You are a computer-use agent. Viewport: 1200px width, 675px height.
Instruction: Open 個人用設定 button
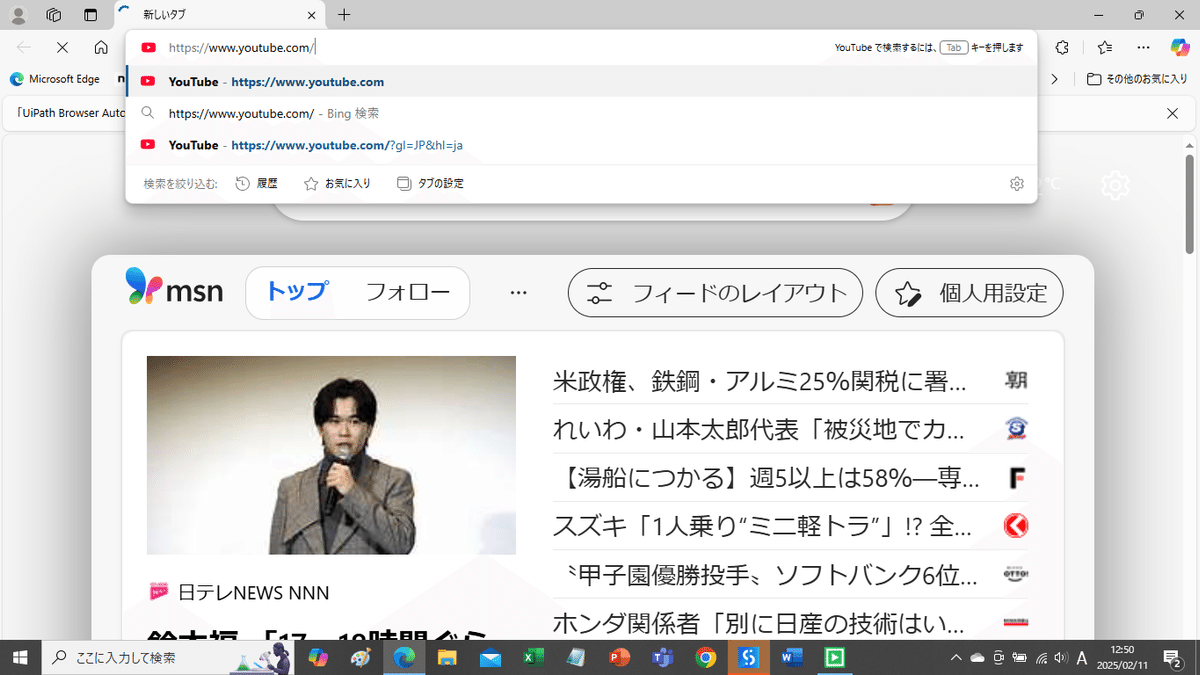tap(969, 293)
